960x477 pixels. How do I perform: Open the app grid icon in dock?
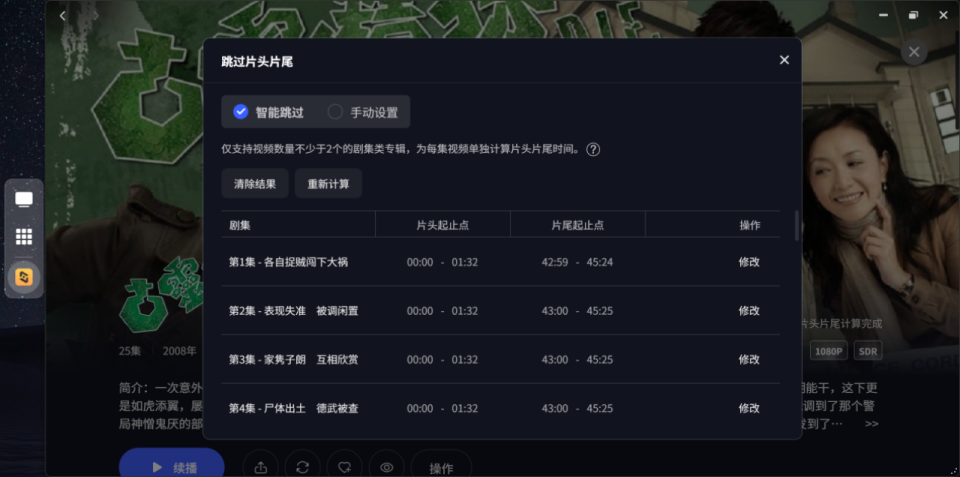coord(24,236)
